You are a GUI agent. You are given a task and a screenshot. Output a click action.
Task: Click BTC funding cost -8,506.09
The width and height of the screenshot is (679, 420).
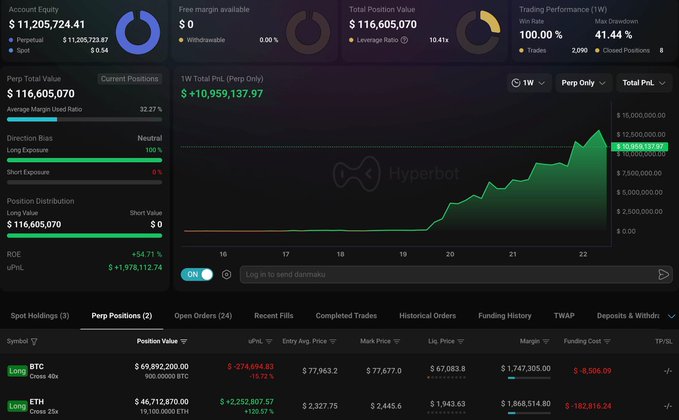click(x=592, y=371)
